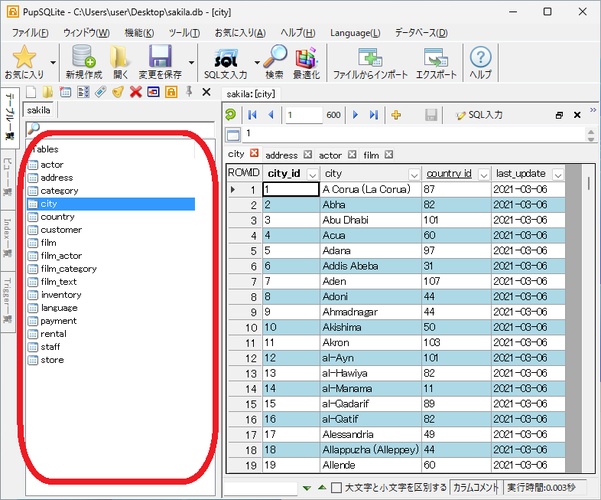Close the city tab
Image resolution: width=601 pixels, height=500 pixels.
[x=254, y=153]
